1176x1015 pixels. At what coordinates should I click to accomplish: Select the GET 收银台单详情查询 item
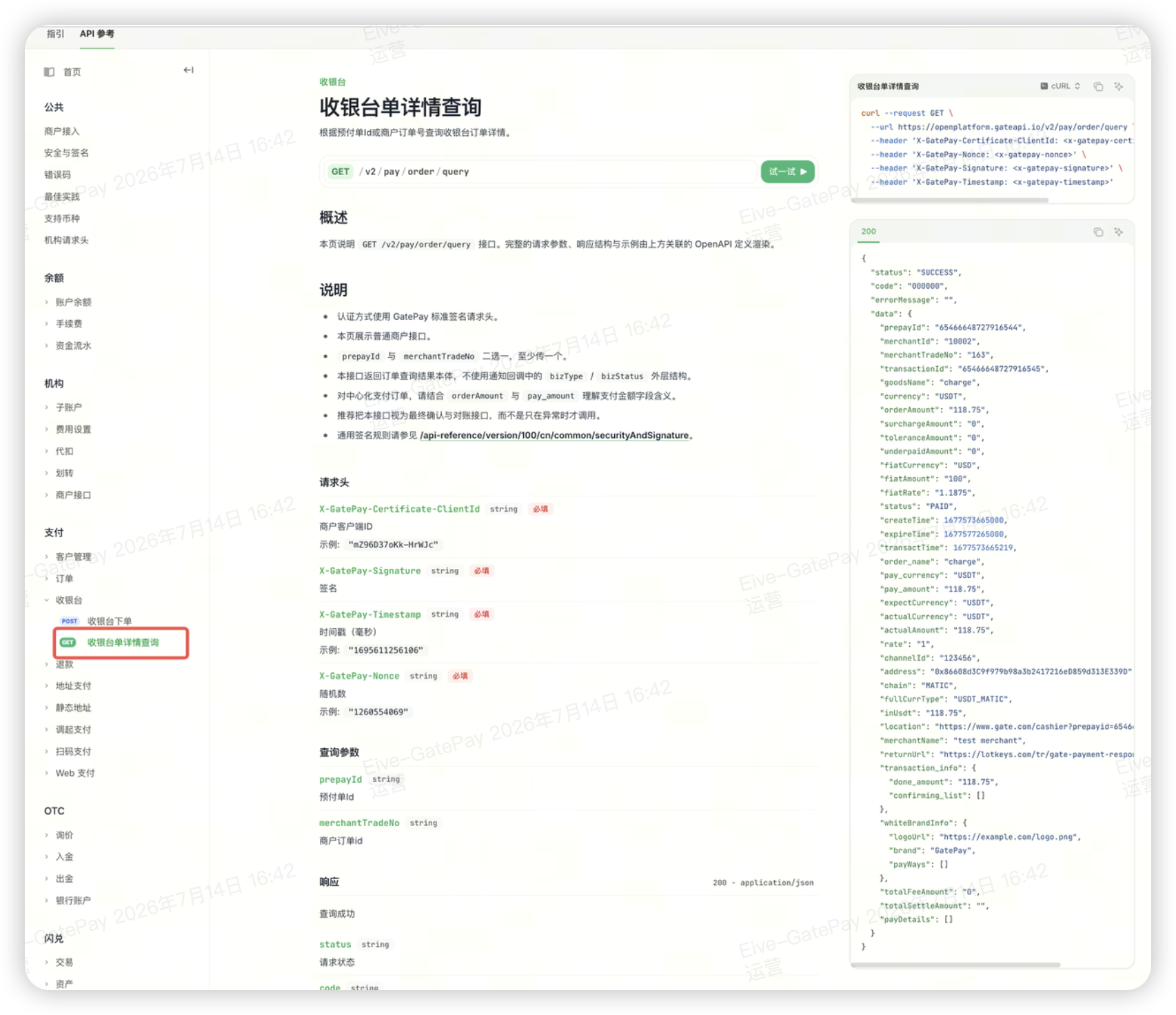(x=121, y=643)
